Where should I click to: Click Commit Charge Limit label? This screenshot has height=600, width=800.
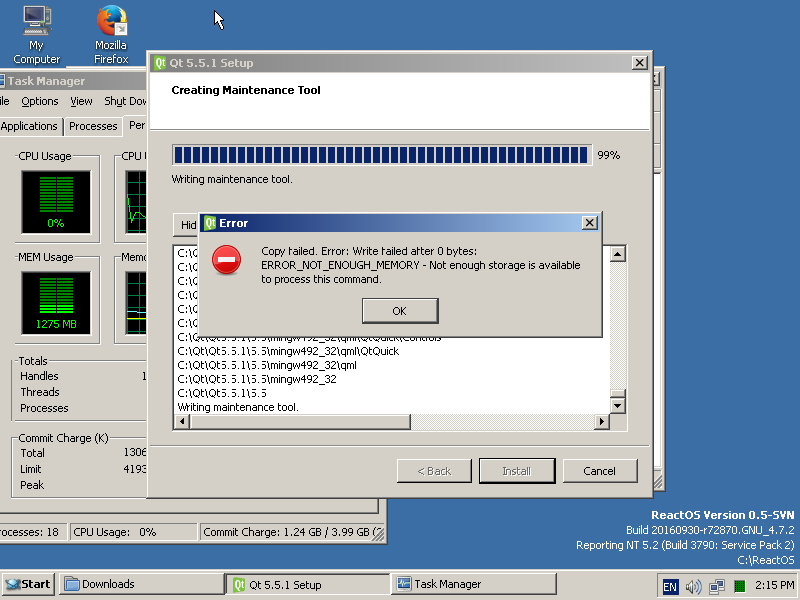pyautogui.click(x=31, y=469)
